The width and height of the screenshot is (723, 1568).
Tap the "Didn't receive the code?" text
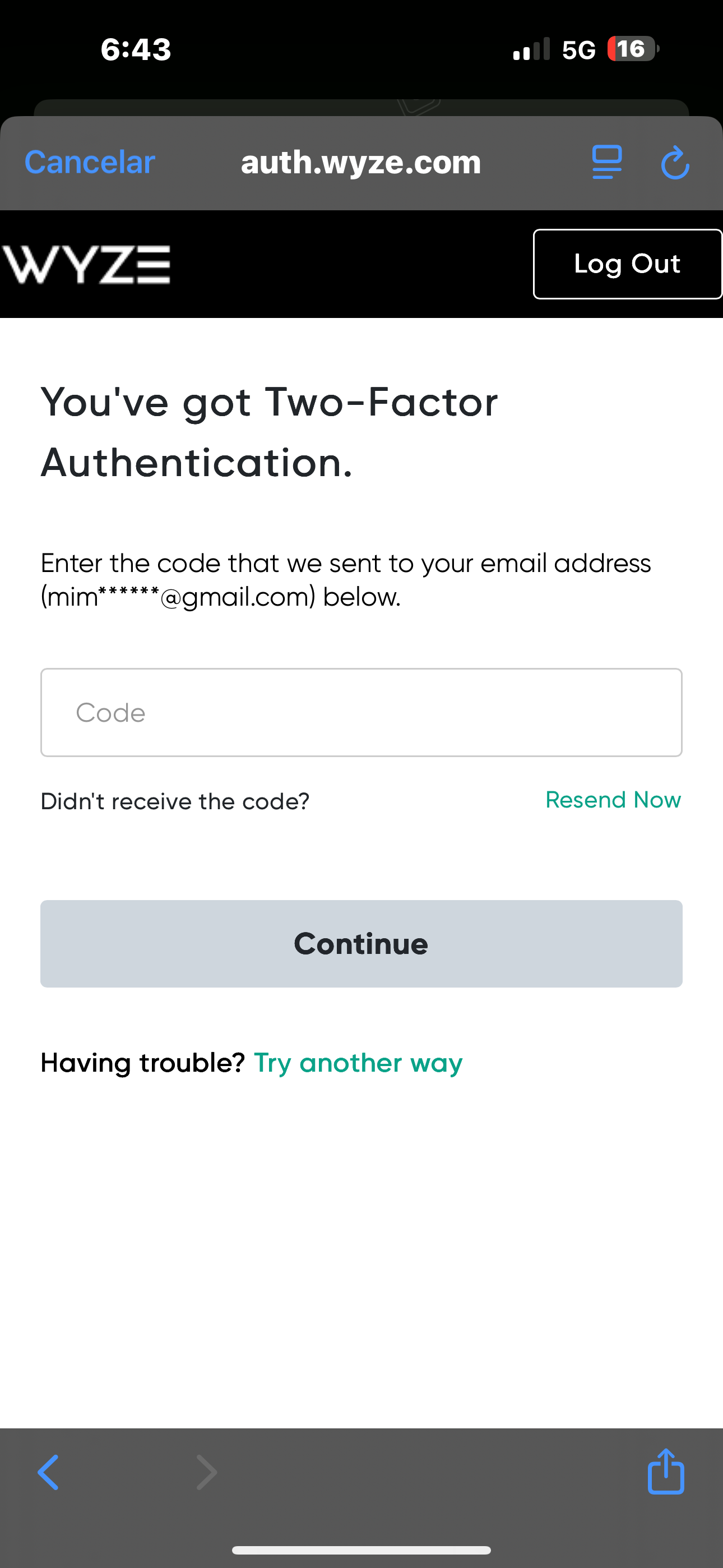point(175,801)
